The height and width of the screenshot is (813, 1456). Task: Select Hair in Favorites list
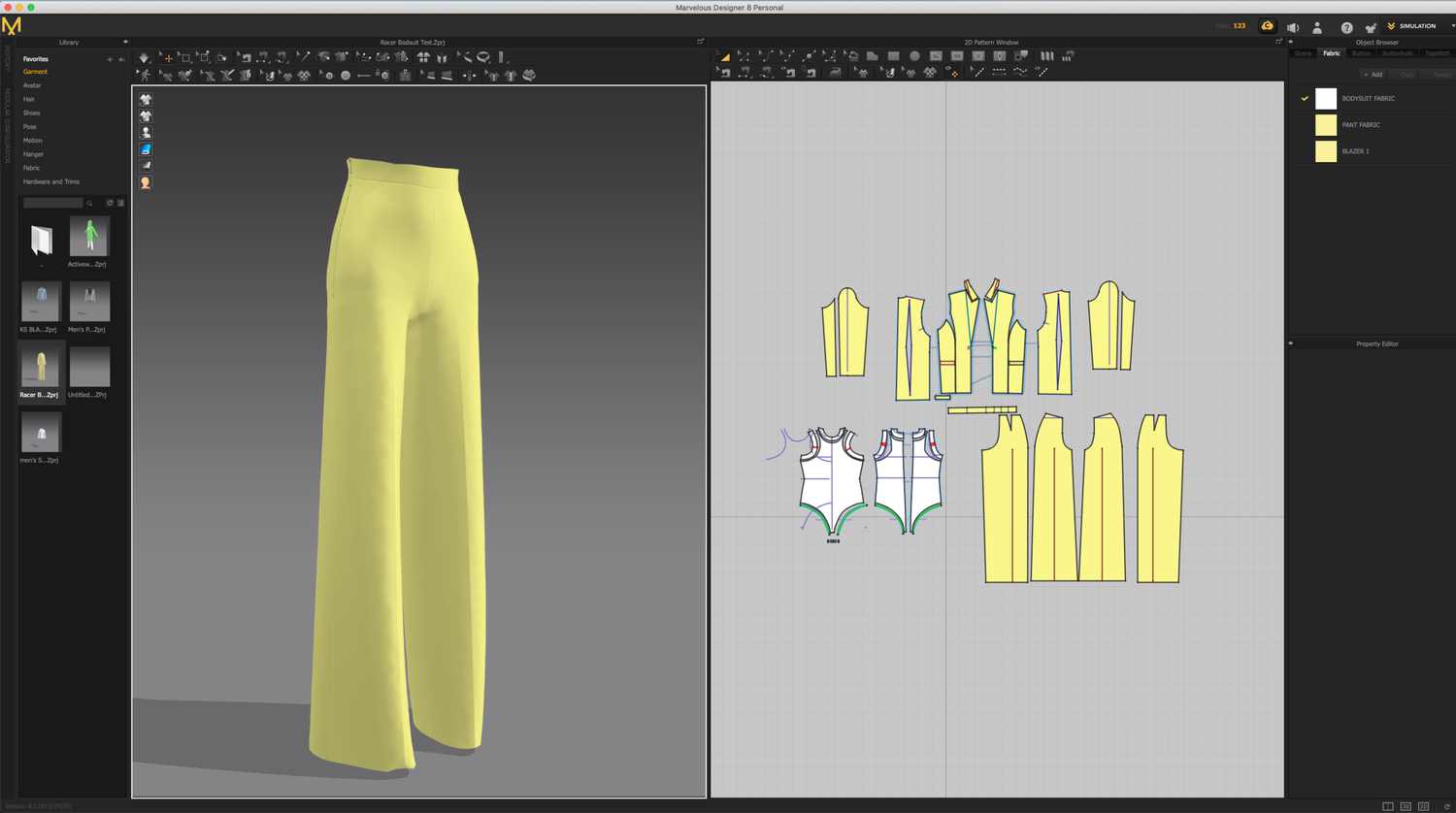pyautogui.click(x=29, y=99)
